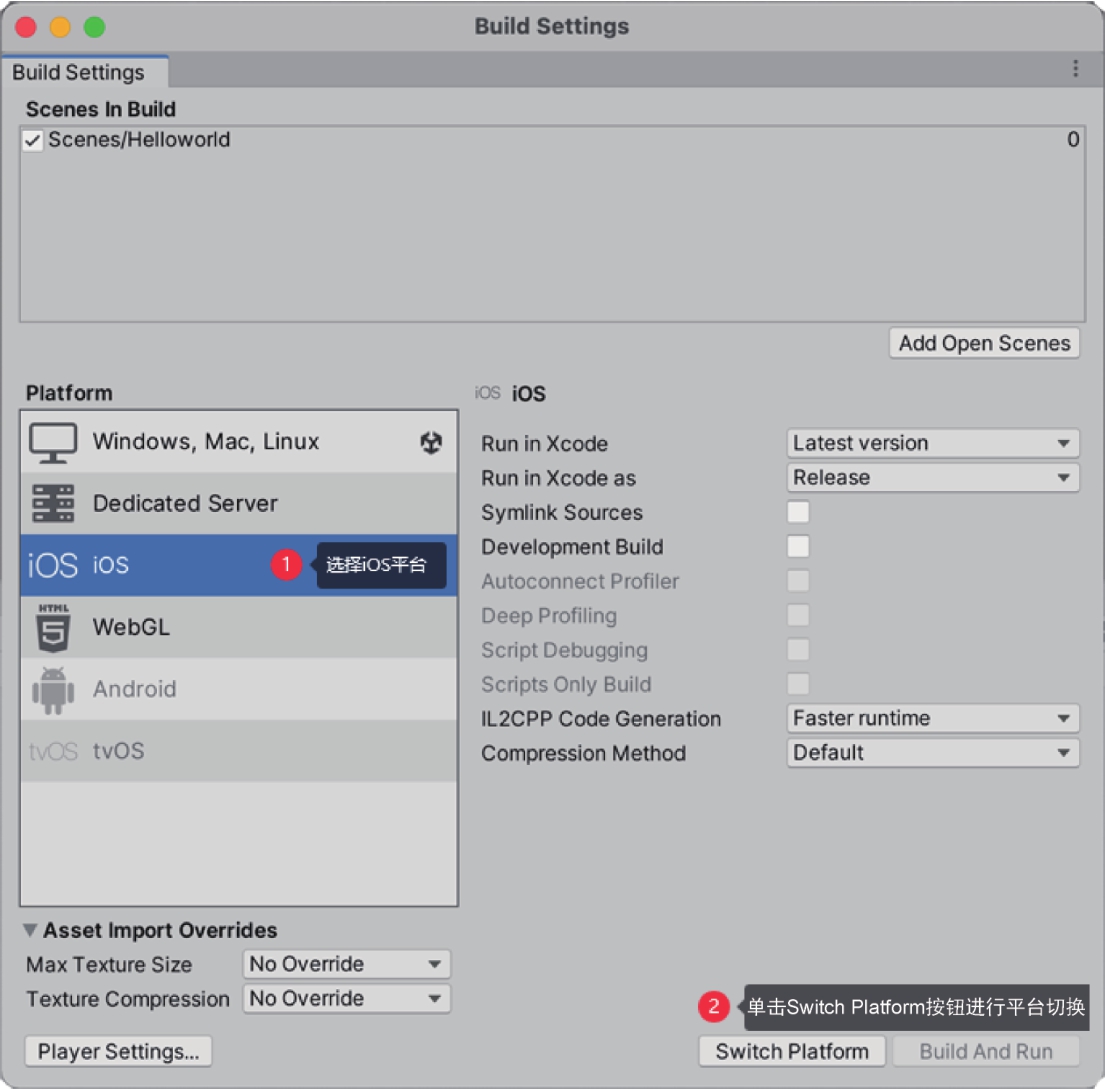Open the IL2CPP Code Generation dropdown
The width and height of the screenshot is (1105, 1089).
pyautogui.click(x=932, y=718)
